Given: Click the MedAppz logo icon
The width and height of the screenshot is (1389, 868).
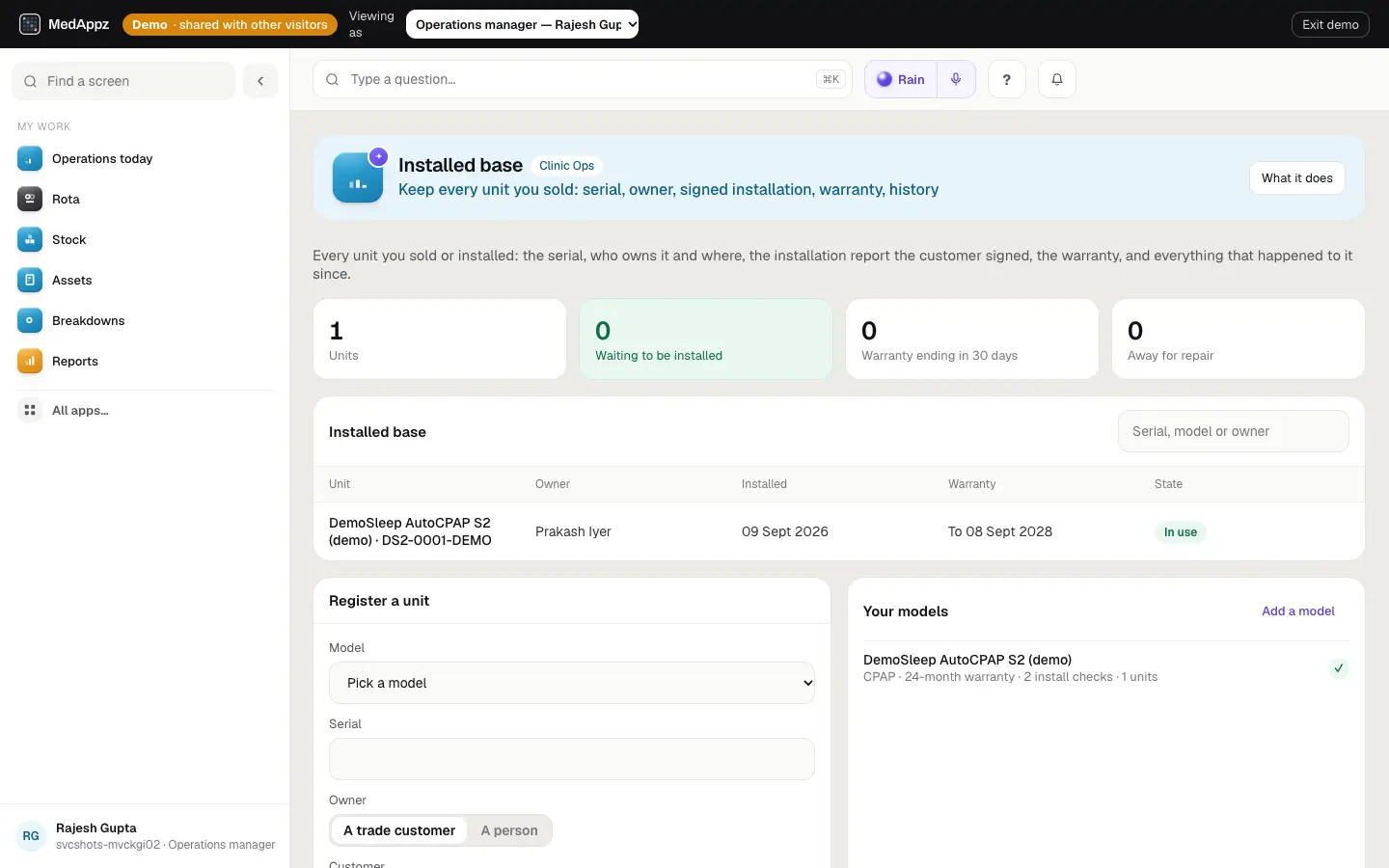Looking at the screenshot, I should coord(30,24).
